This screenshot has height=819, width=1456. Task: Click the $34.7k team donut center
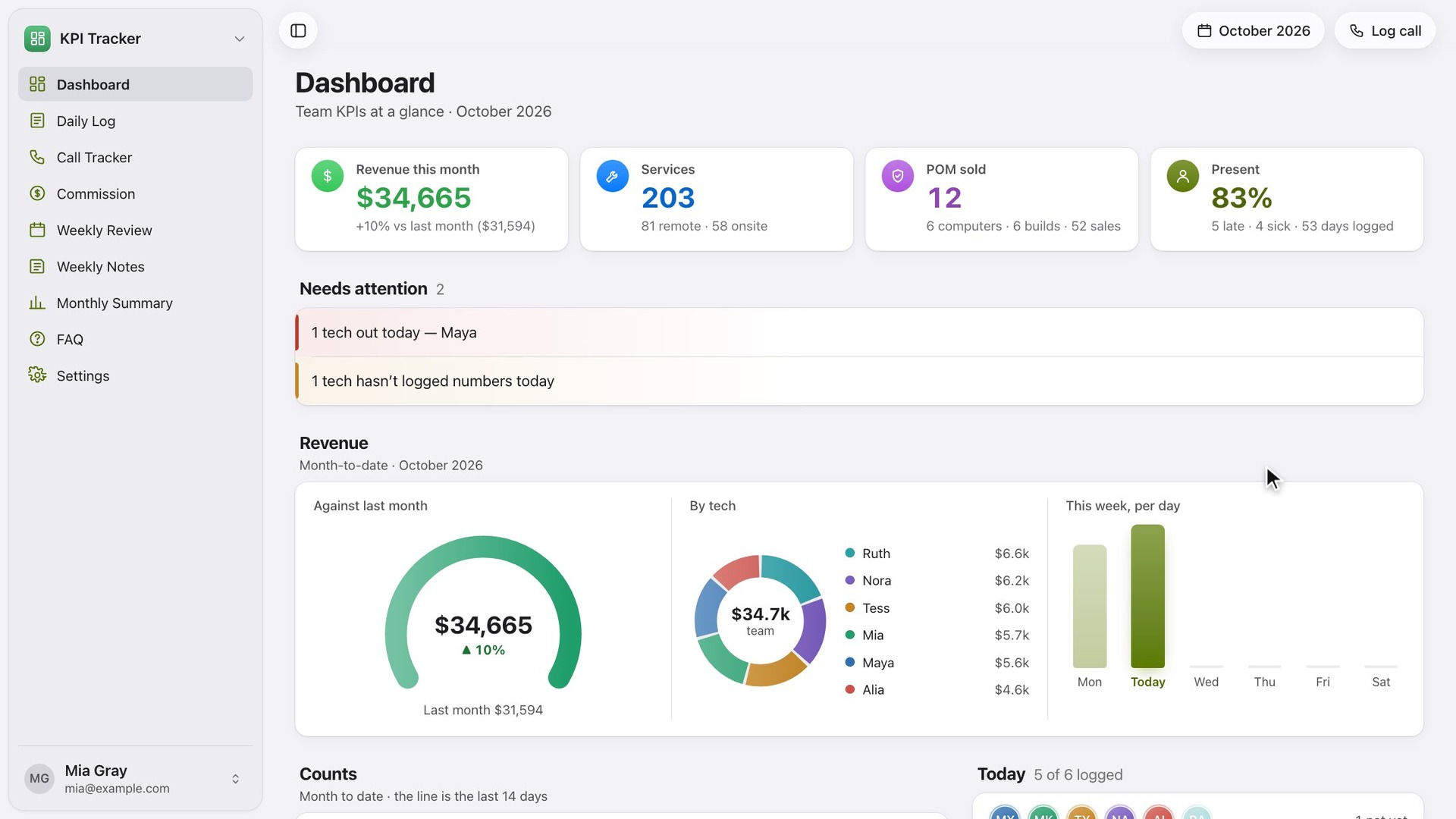pos(761,620)
